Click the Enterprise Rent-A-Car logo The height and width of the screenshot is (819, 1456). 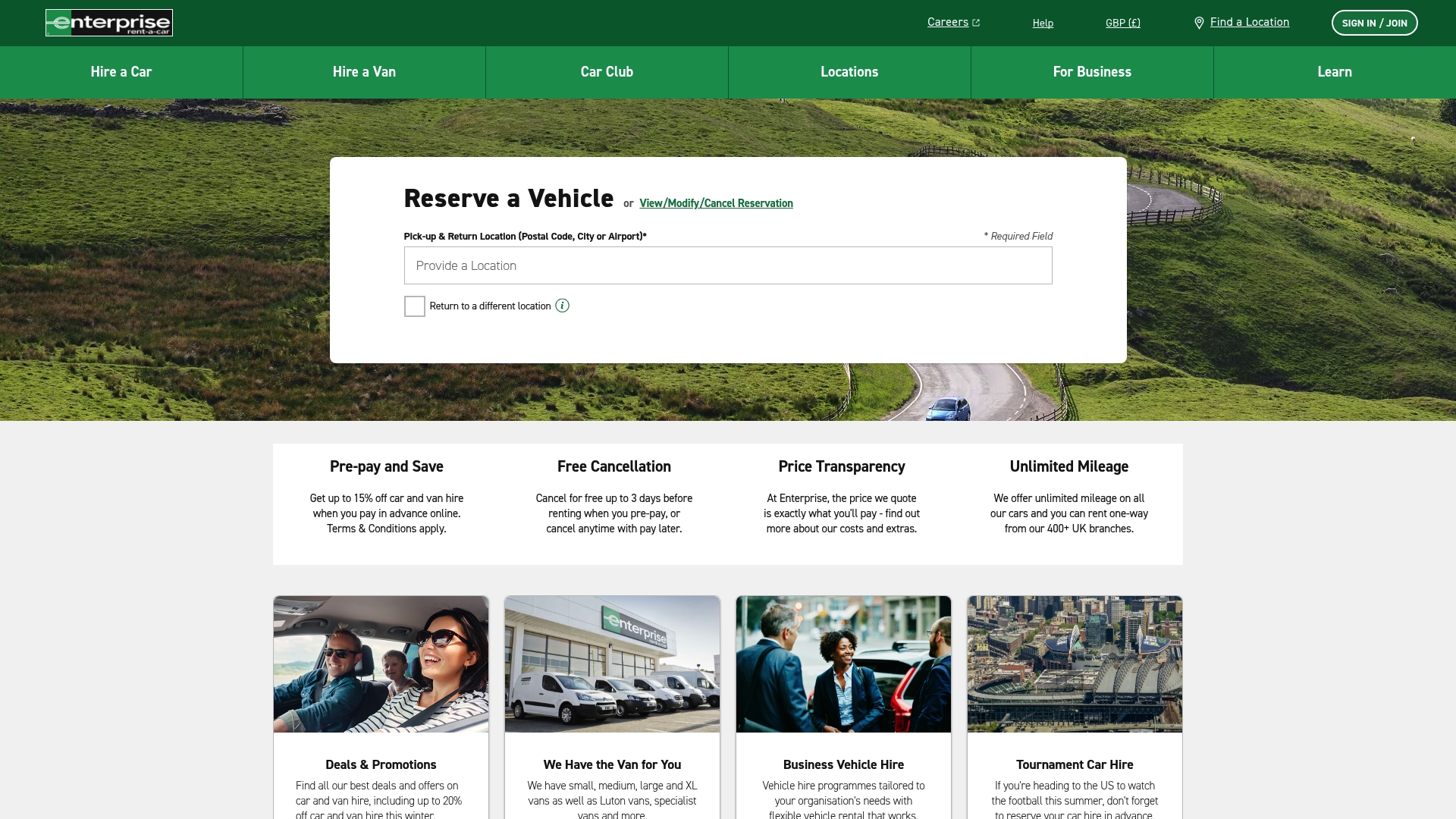pyautogui.click(x=109, y=23)
